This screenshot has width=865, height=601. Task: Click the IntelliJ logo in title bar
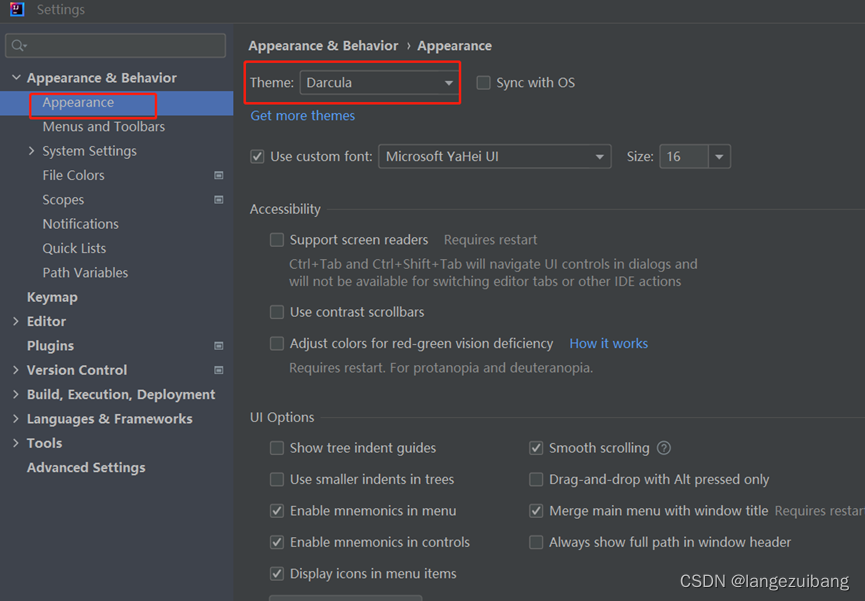pyautogui.click(x=17, y=9)
